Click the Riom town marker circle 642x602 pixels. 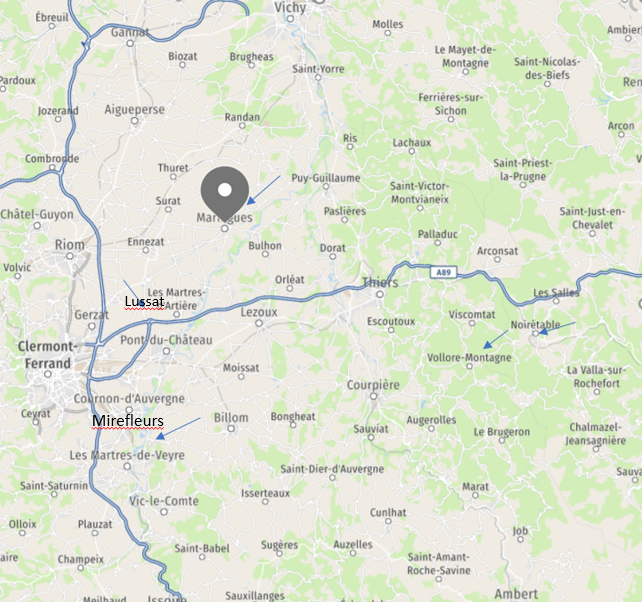70,256
